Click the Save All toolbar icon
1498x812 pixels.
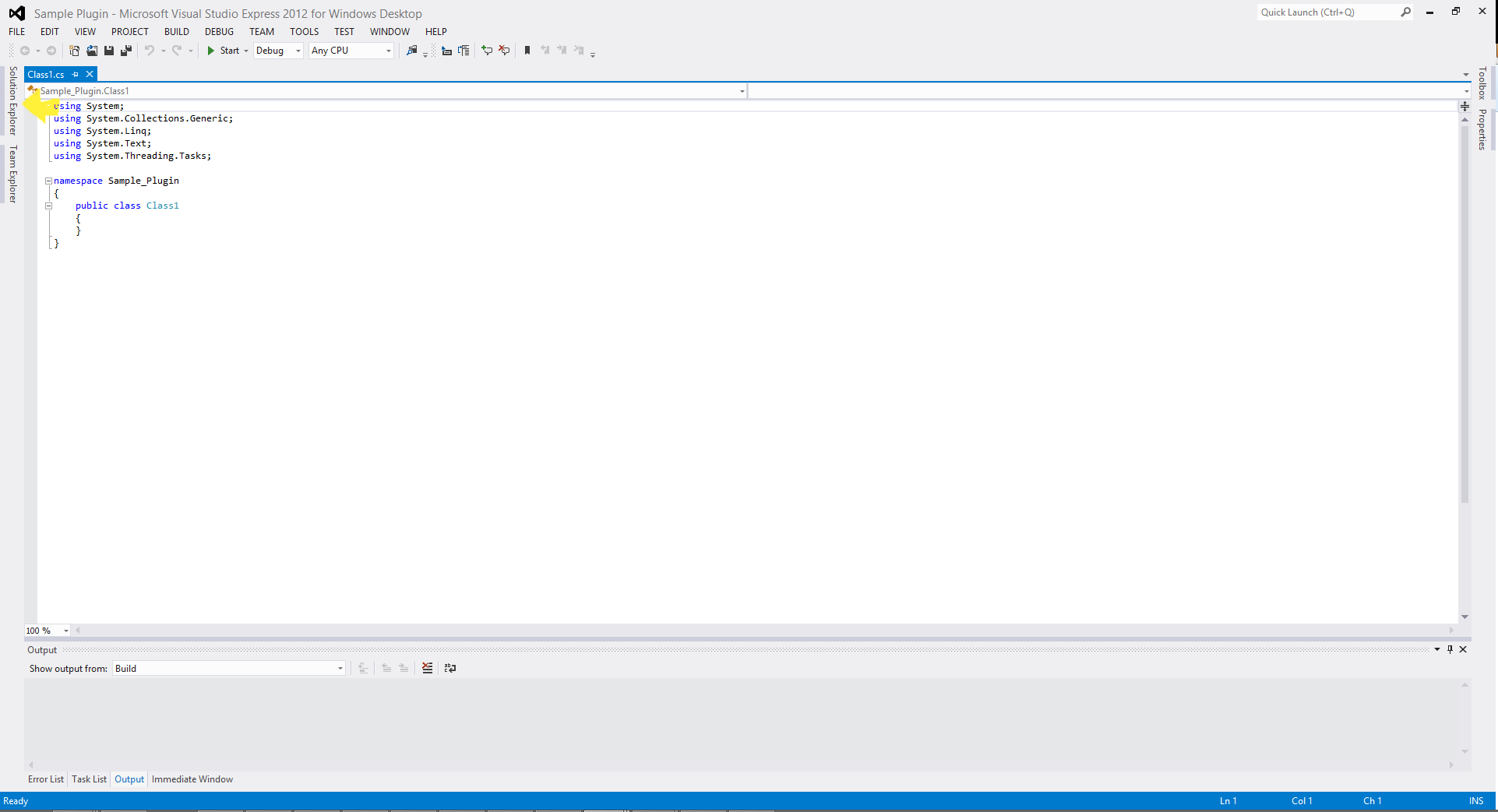pyautogui.click(x=126, y=51)
